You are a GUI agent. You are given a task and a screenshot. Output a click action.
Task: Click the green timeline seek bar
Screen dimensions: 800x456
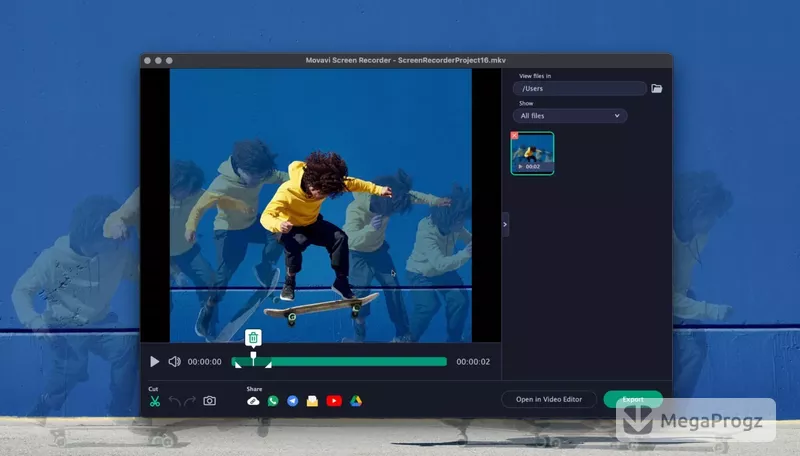(x=339, y=362)
